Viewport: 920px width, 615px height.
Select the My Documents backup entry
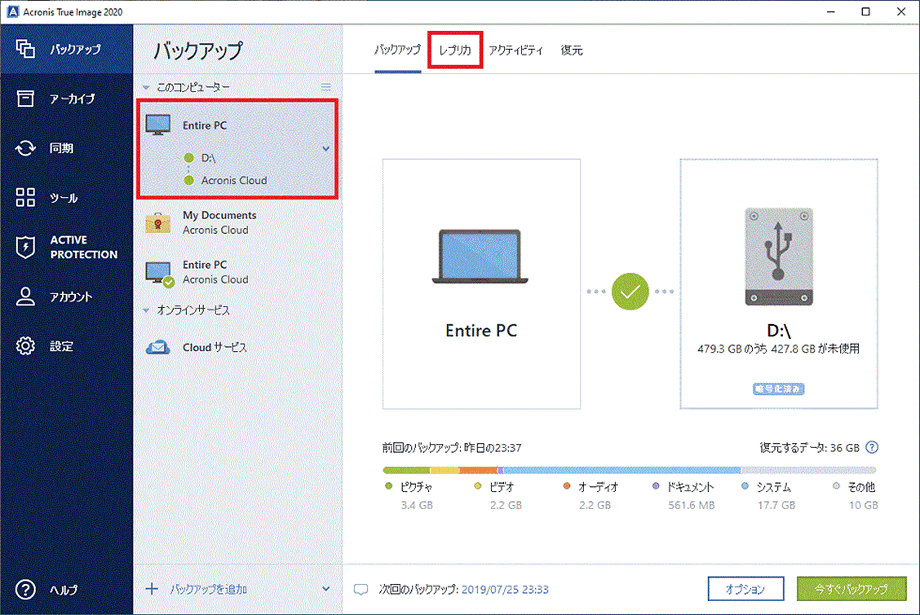click(238, 223)
